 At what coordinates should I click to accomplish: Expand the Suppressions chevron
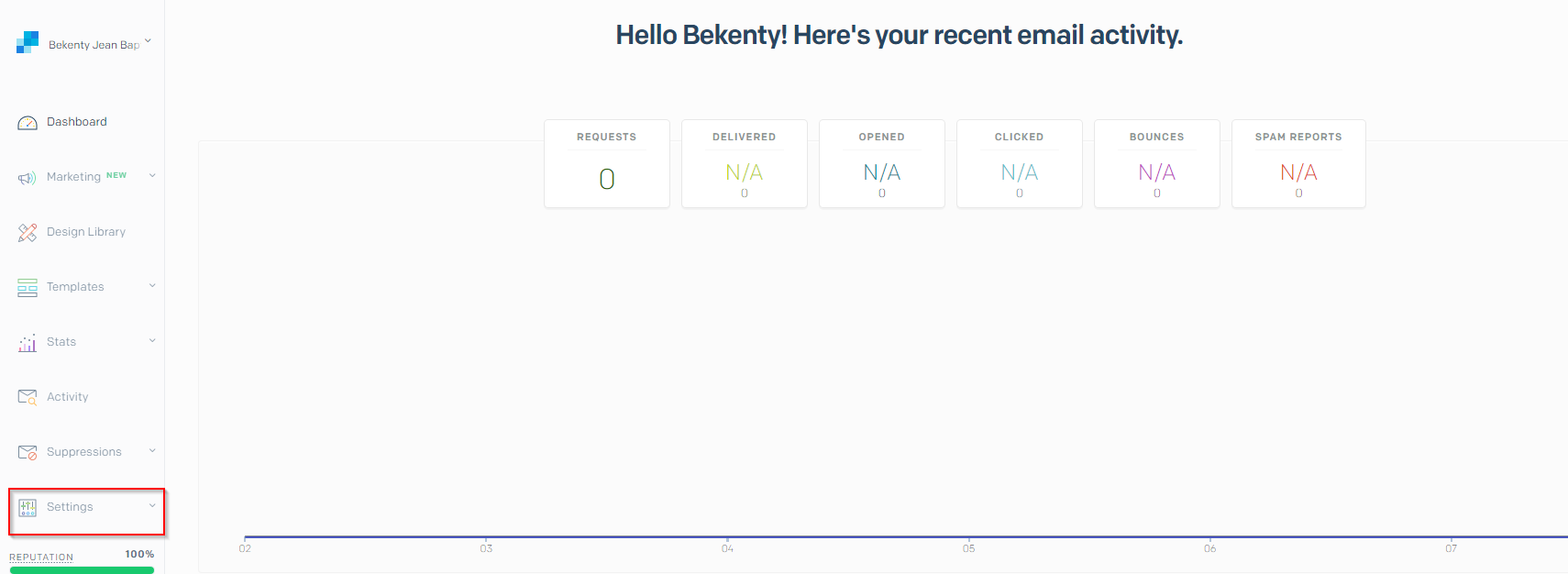[151, 450]
